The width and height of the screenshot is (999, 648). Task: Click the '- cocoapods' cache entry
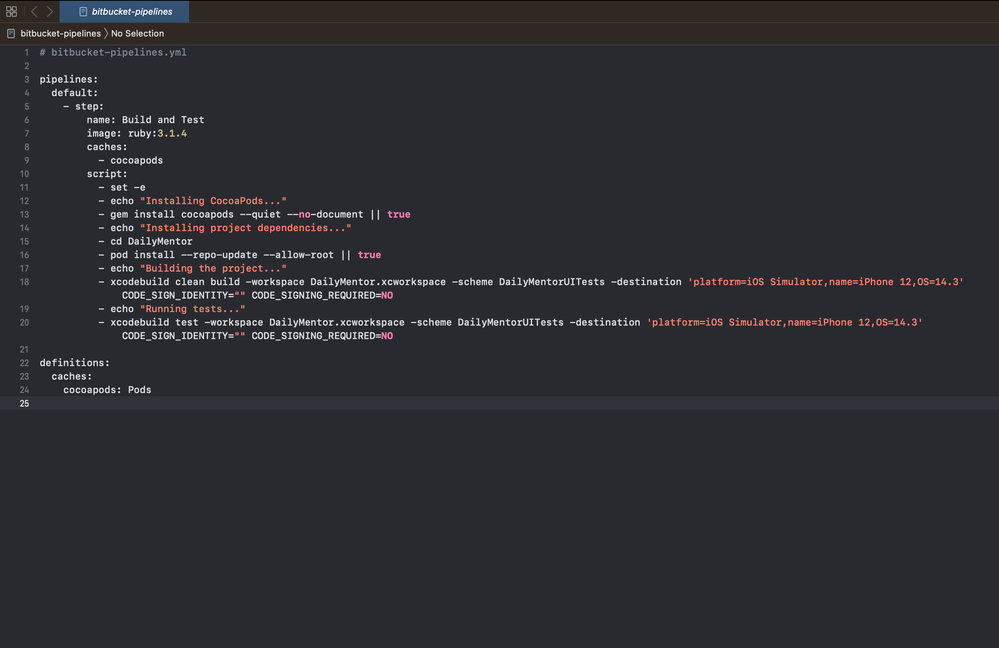pyautogui.click(x=131, y=161)
